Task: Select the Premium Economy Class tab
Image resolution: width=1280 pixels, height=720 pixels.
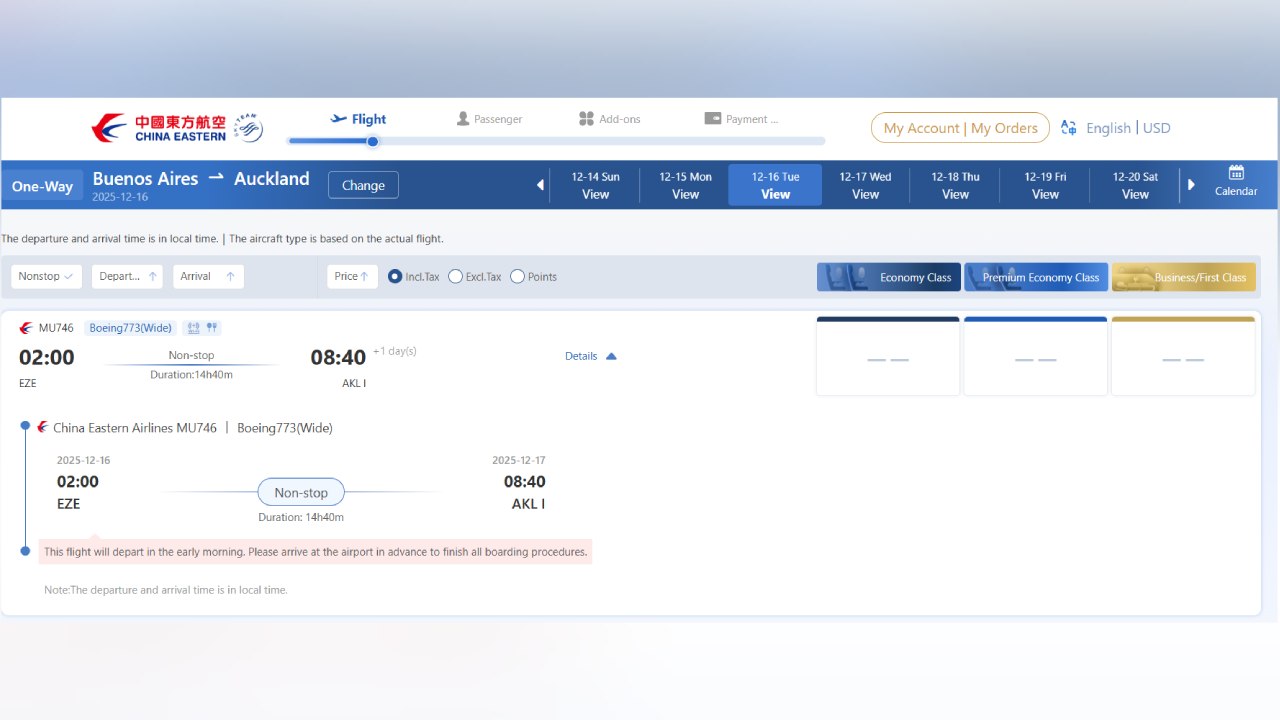Action: pos(1036,277)
